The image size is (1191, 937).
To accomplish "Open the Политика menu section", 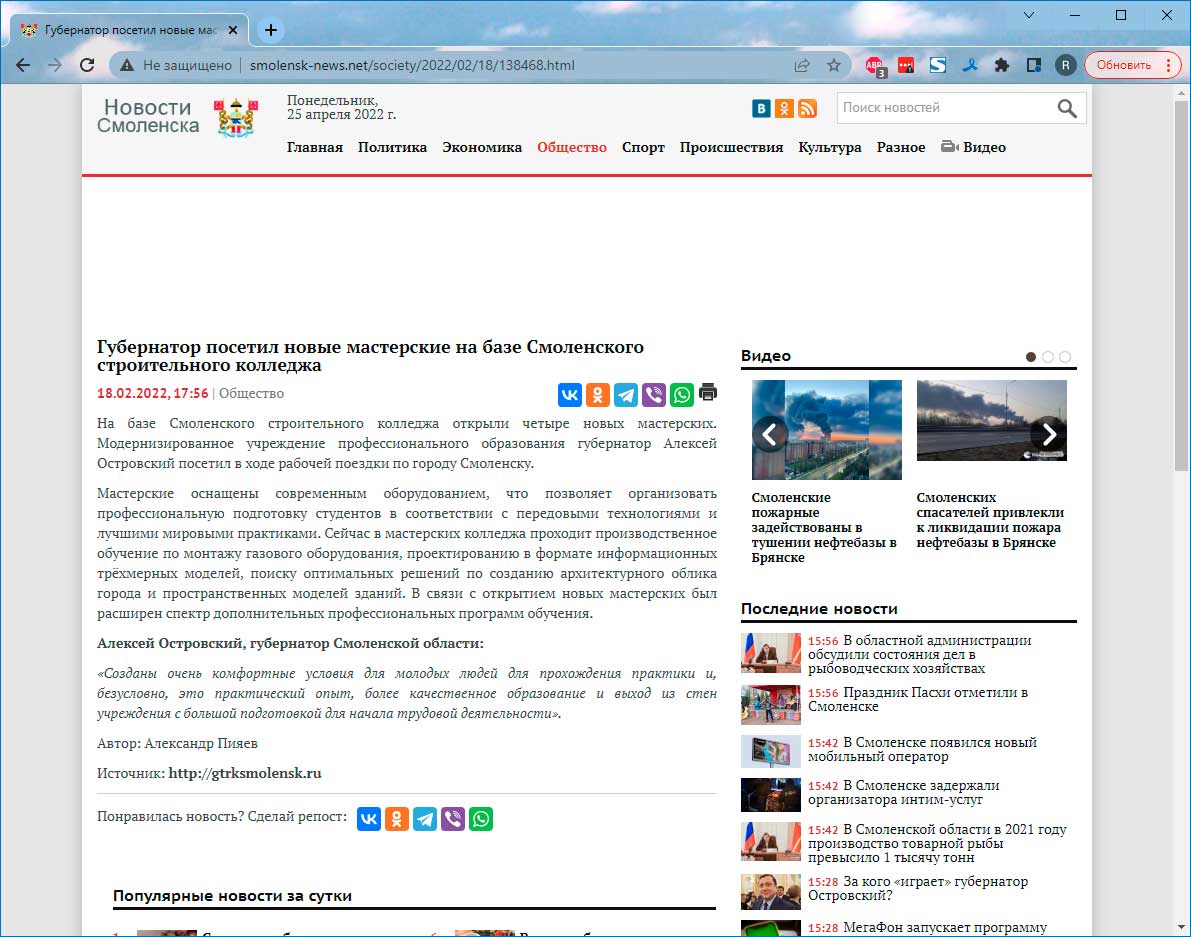I will point(392,147).
